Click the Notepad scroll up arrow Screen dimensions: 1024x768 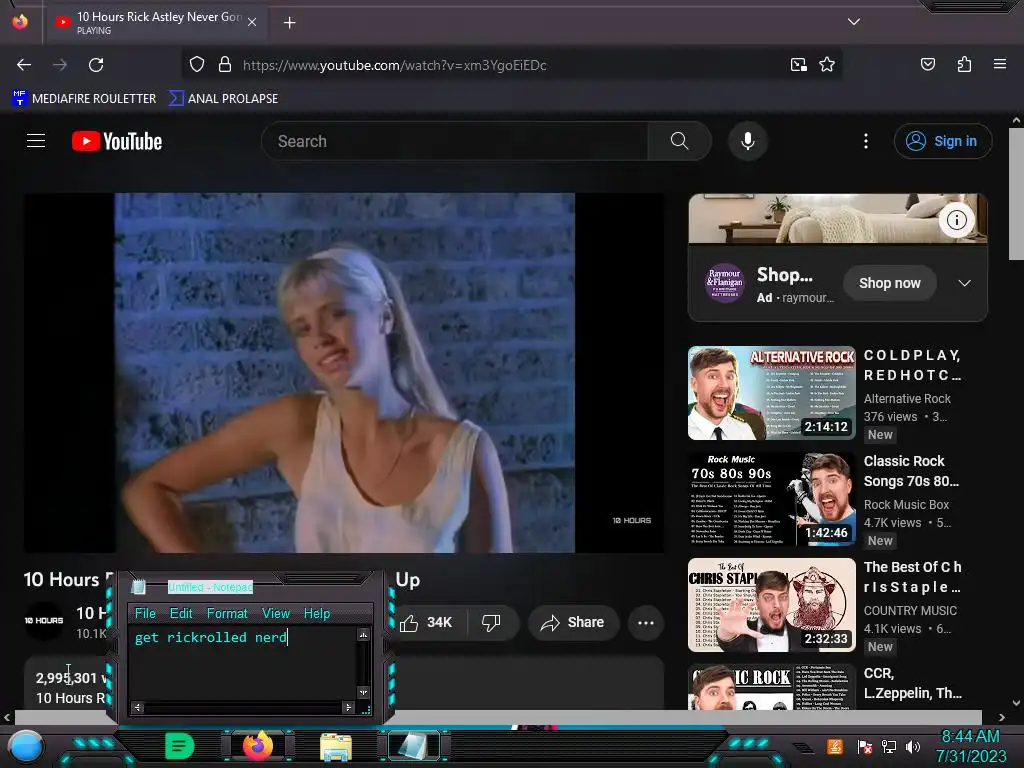click(x=363, y=635)
